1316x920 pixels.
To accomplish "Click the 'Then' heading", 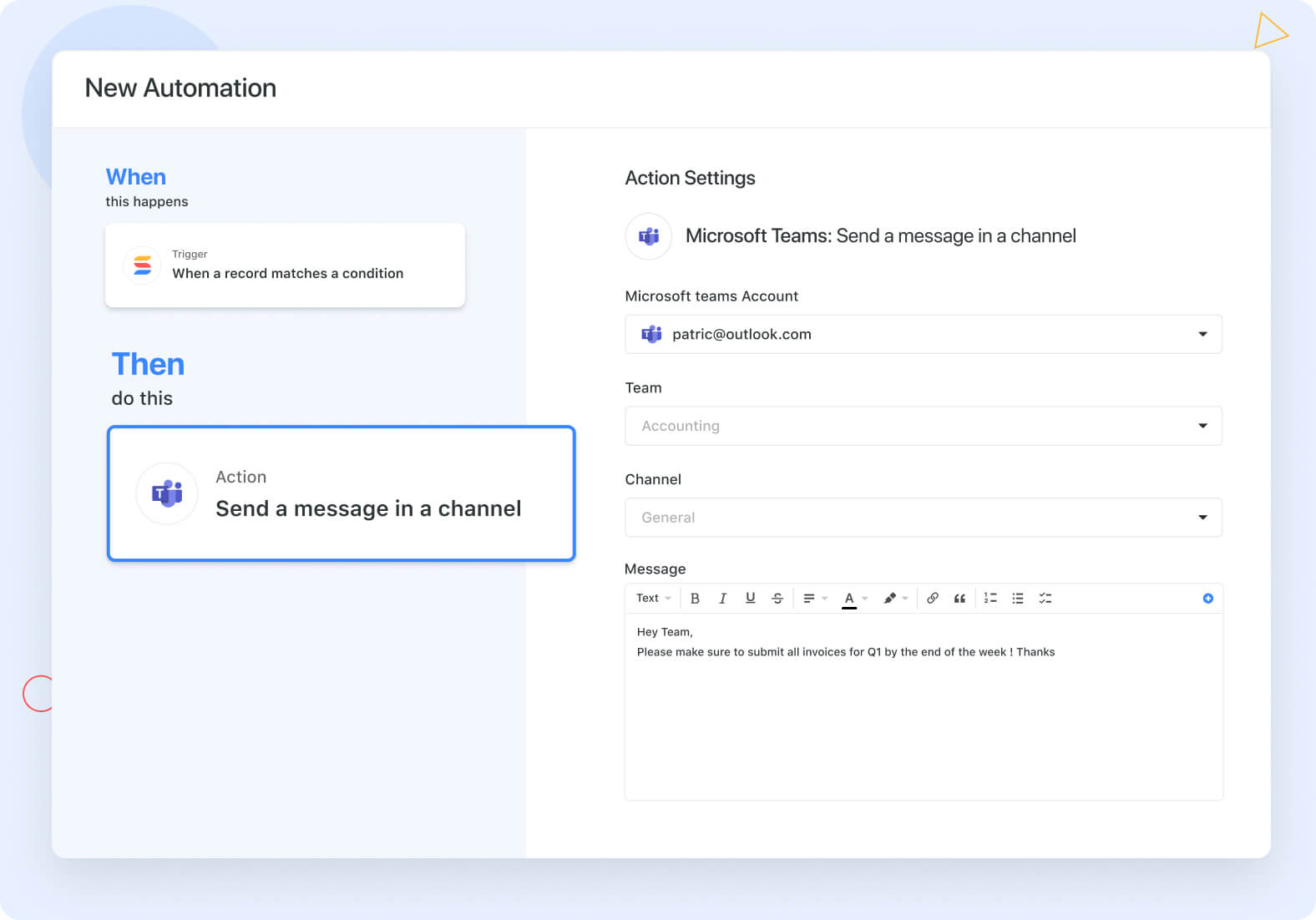I will (x=148, y=364).
